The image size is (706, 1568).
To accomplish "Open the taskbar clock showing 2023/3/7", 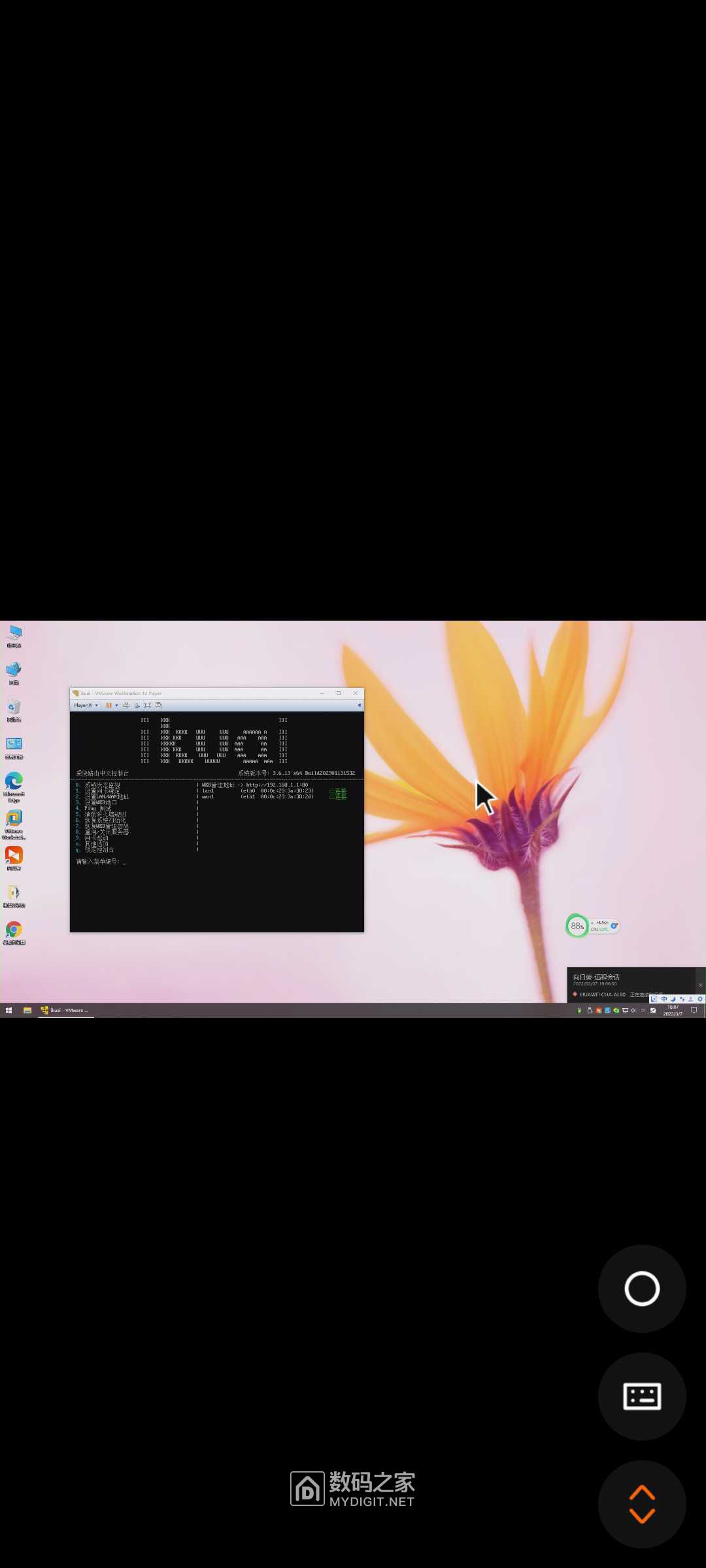I will [x=673, y=1011].
